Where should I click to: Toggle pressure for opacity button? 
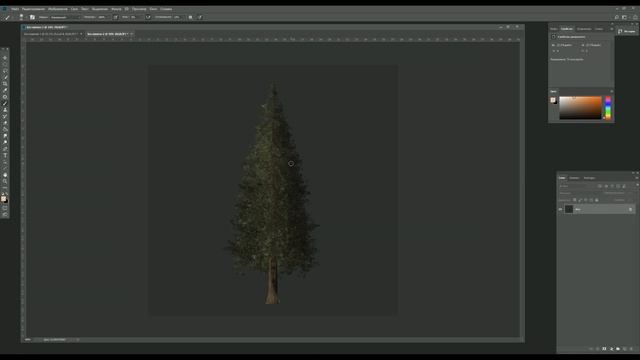pyautogui.click(x=116, y=17)
